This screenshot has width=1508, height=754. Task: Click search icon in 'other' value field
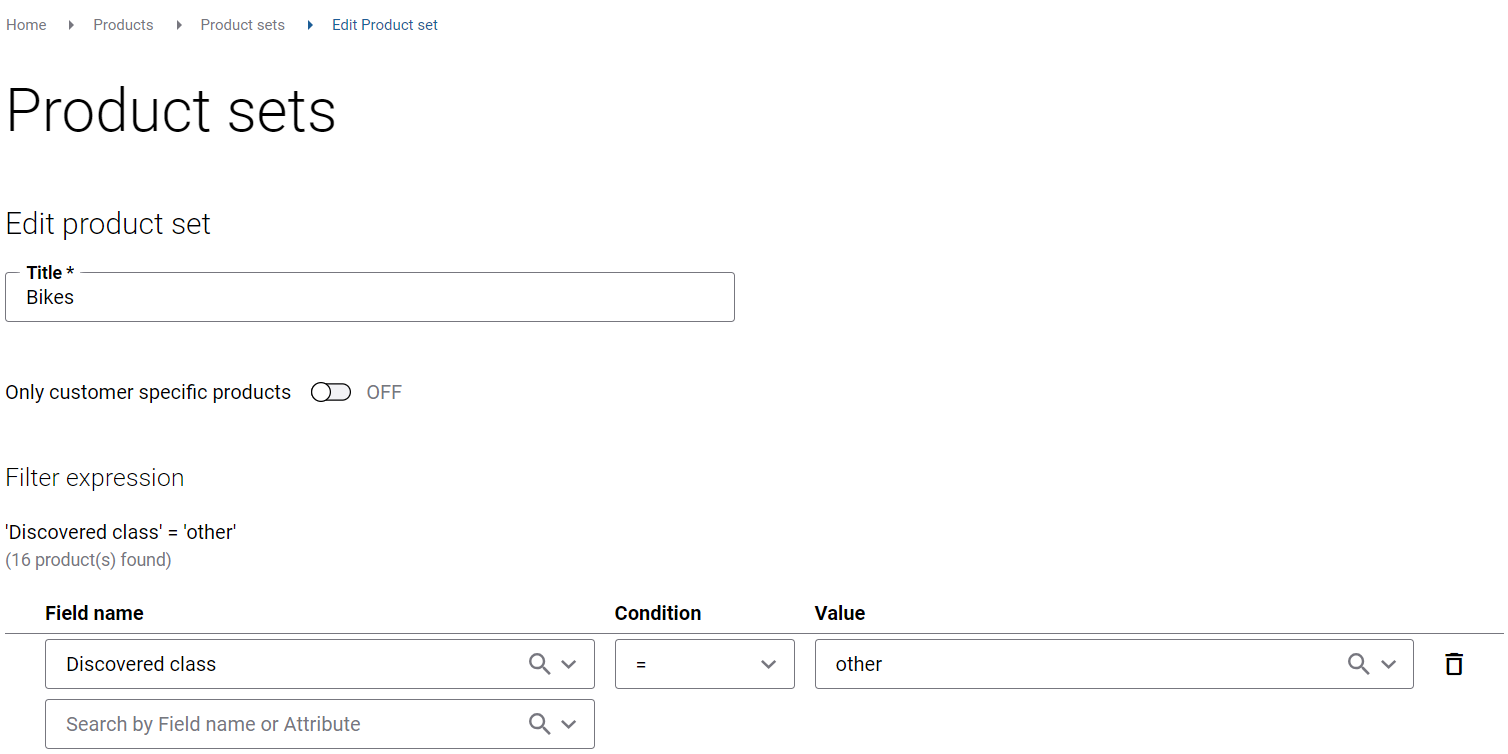pos(1358,664)
